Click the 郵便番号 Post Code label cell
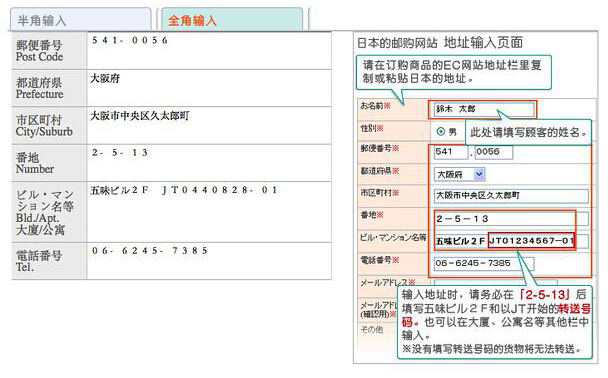Screen dimensions: 608x378 pyautogui.click(x=49, y=51)
